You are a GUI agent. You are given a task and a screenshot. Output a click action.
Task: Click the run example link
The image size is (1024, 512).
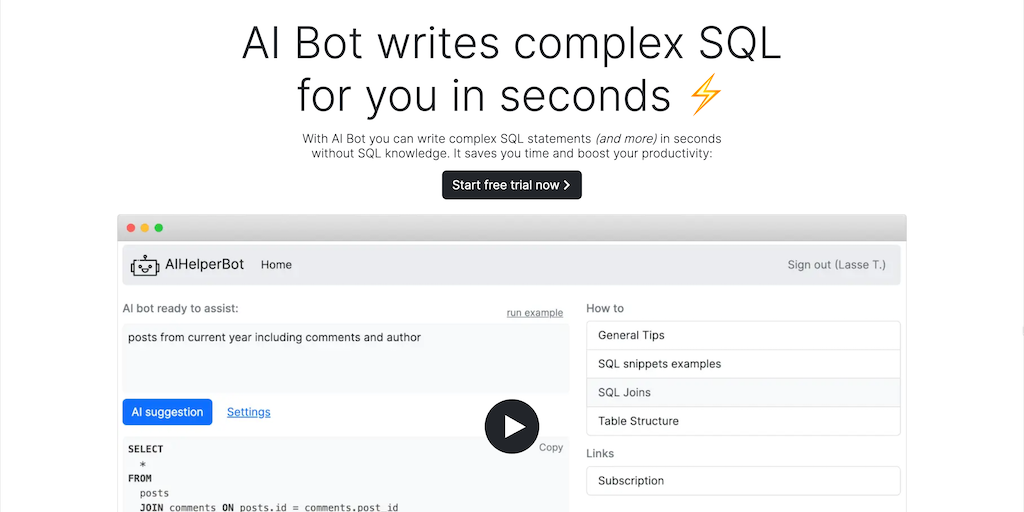tap(534, 313)
